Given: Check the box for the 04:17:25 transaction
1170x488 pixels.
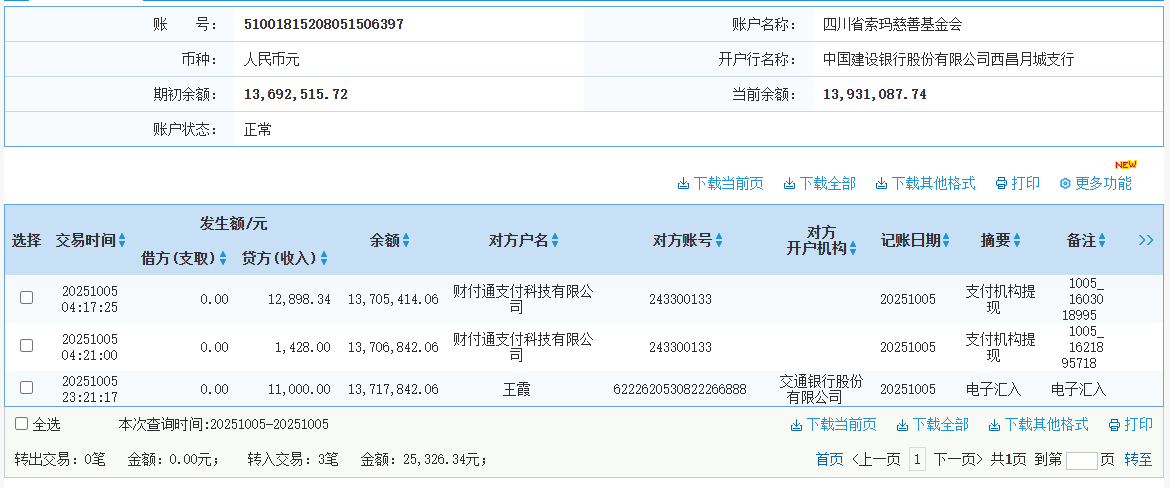Looking at the screenshot, I should [x=27, y=297].
